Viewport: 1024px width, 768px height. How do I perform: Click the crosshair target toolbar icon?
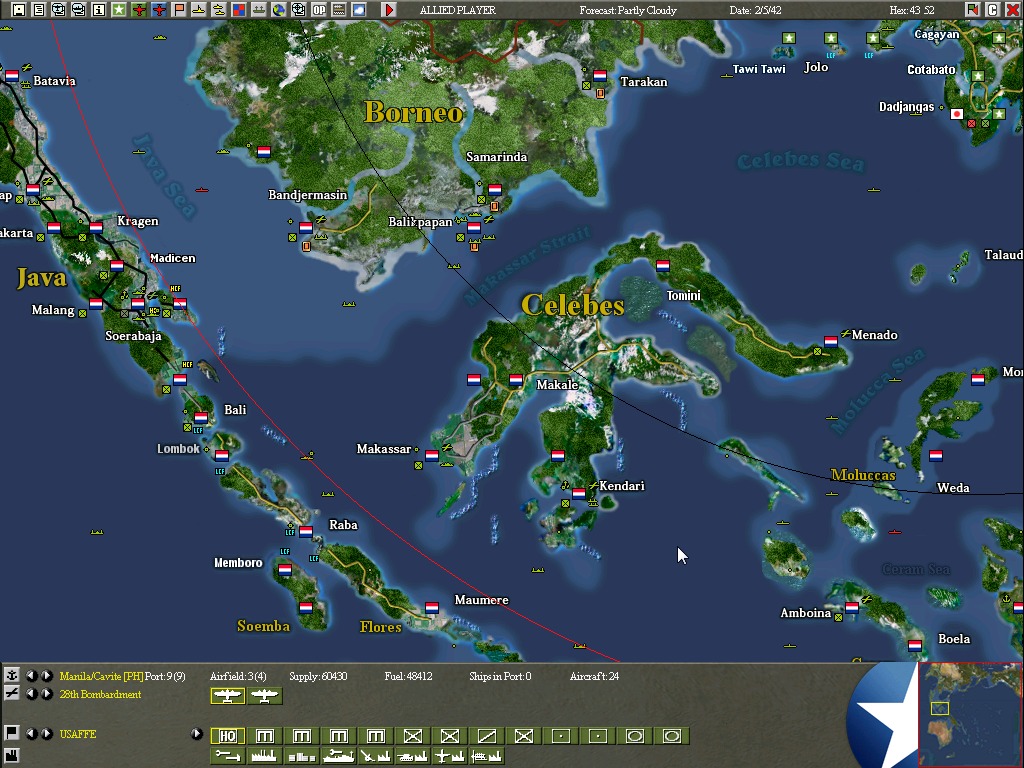(x=298, y=10)
